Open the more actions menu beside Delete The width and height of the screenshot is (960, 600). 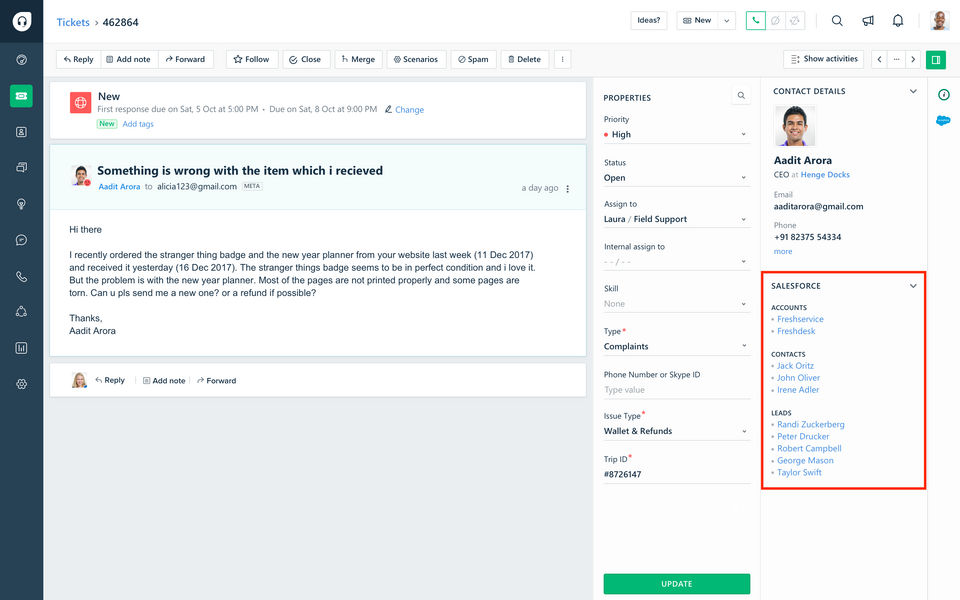click(563, 60)
